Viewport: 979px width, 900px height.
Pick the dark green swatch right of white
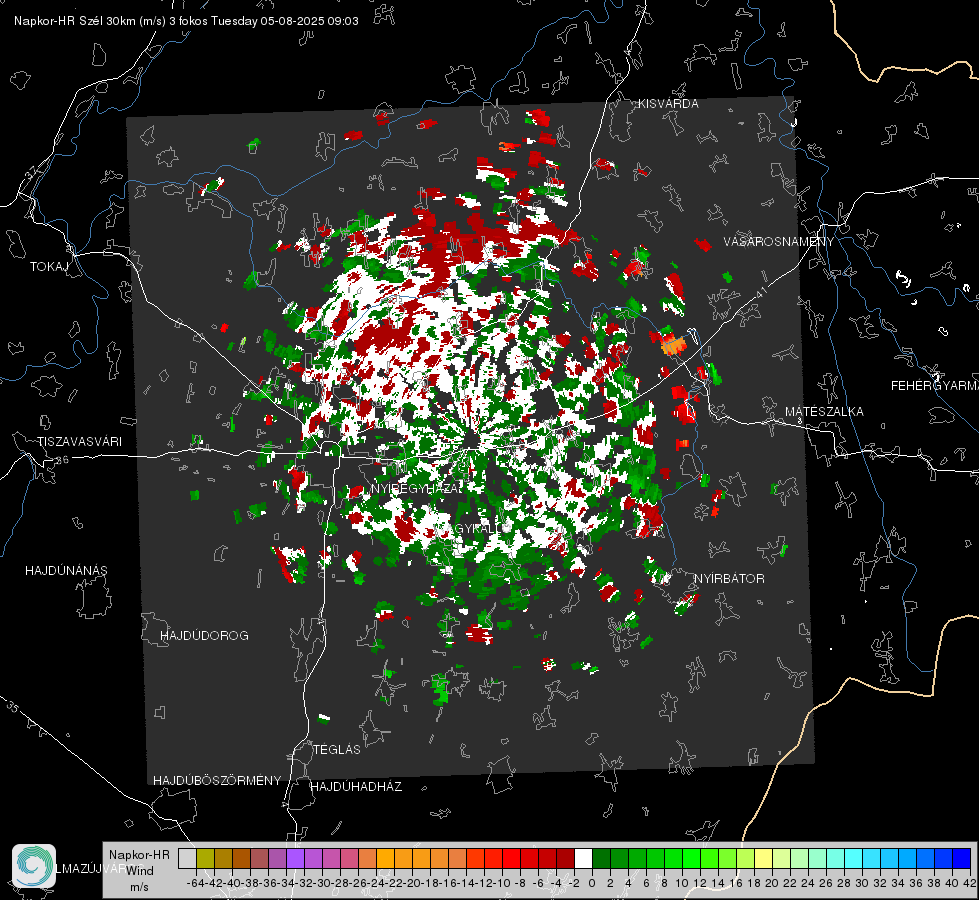[601, 858]
